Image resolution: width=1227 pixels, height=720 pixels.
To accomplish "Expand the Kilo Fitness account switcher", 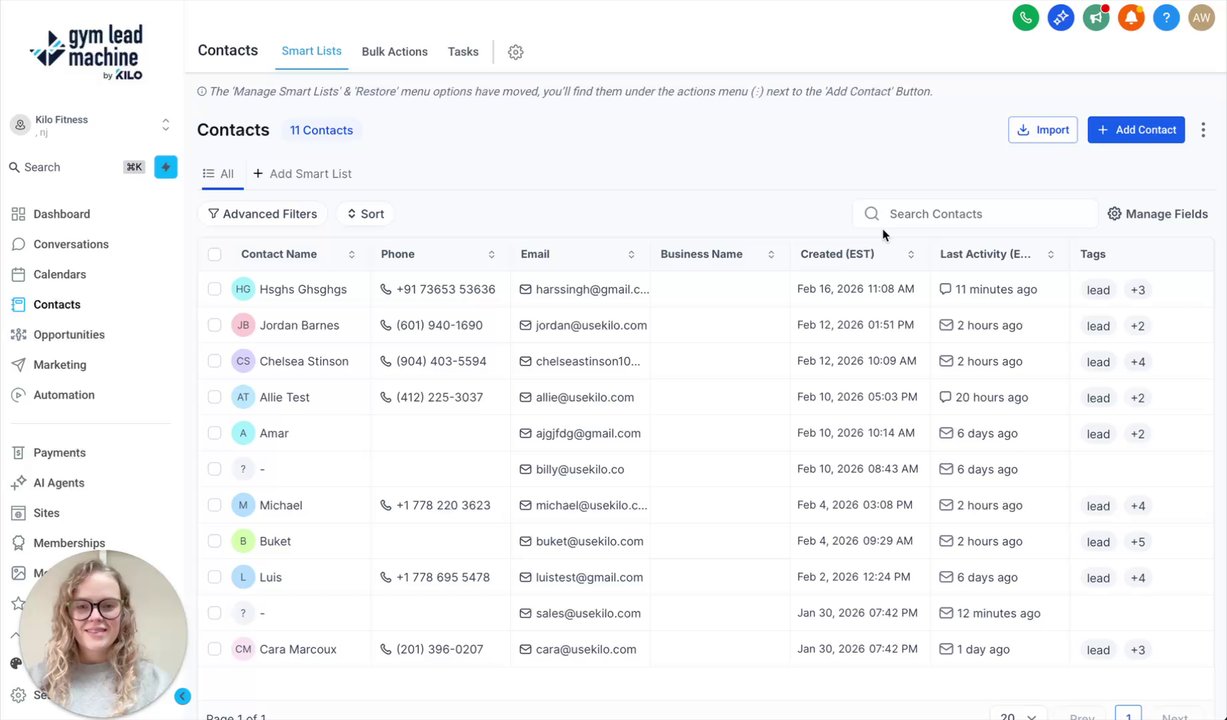I will point(165,125).
